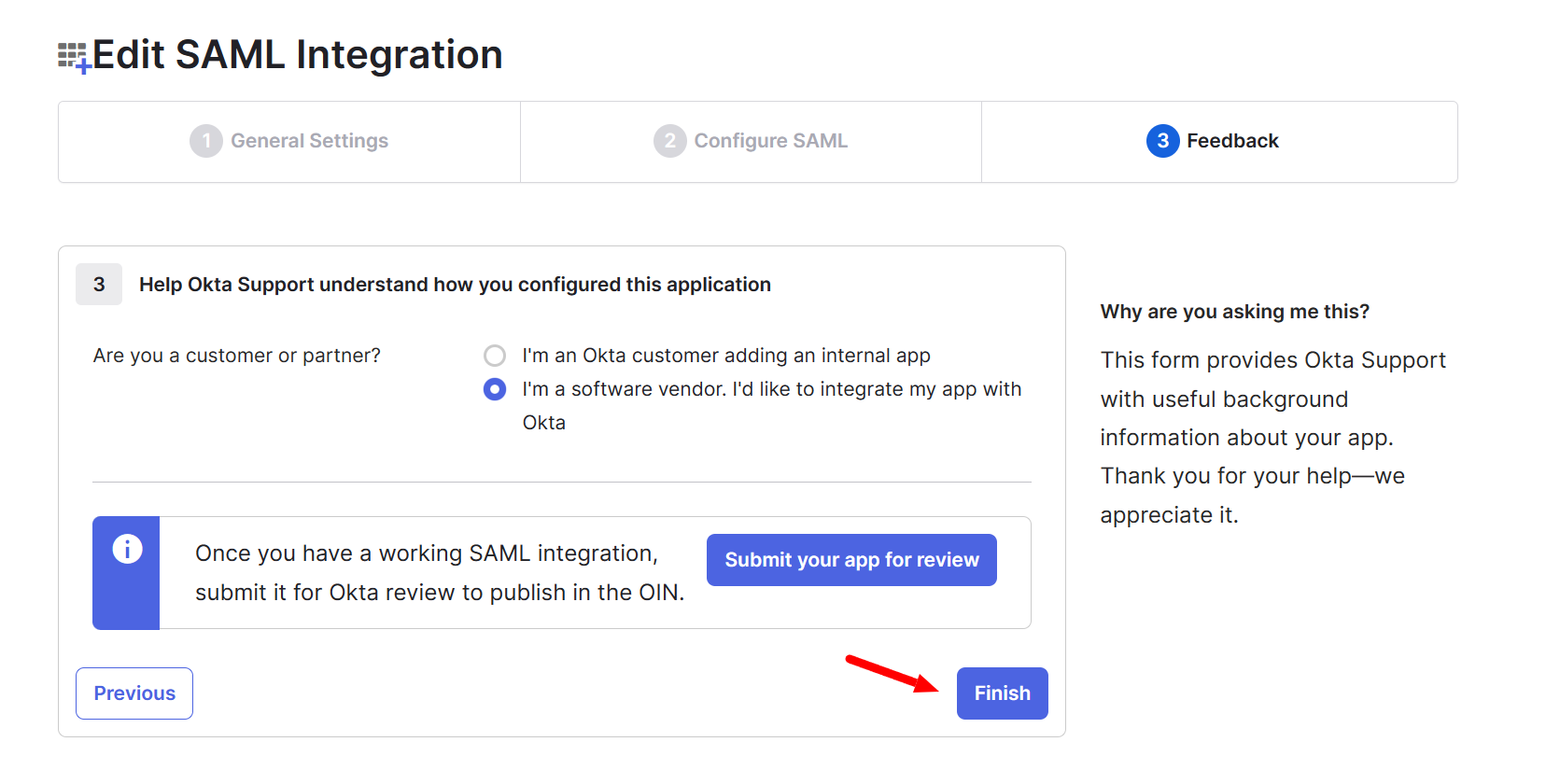
Task: Click the Edit SAML Integration page title
Action: pyautogui.click(x=297, y=55)
